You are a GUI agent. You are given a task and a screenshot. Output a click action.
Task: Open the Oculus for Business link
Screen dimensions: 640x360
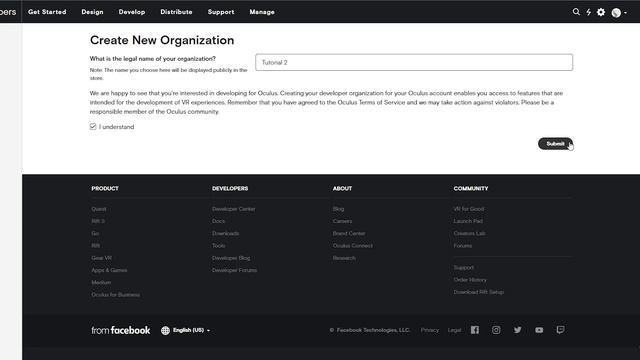coord(116,295)
